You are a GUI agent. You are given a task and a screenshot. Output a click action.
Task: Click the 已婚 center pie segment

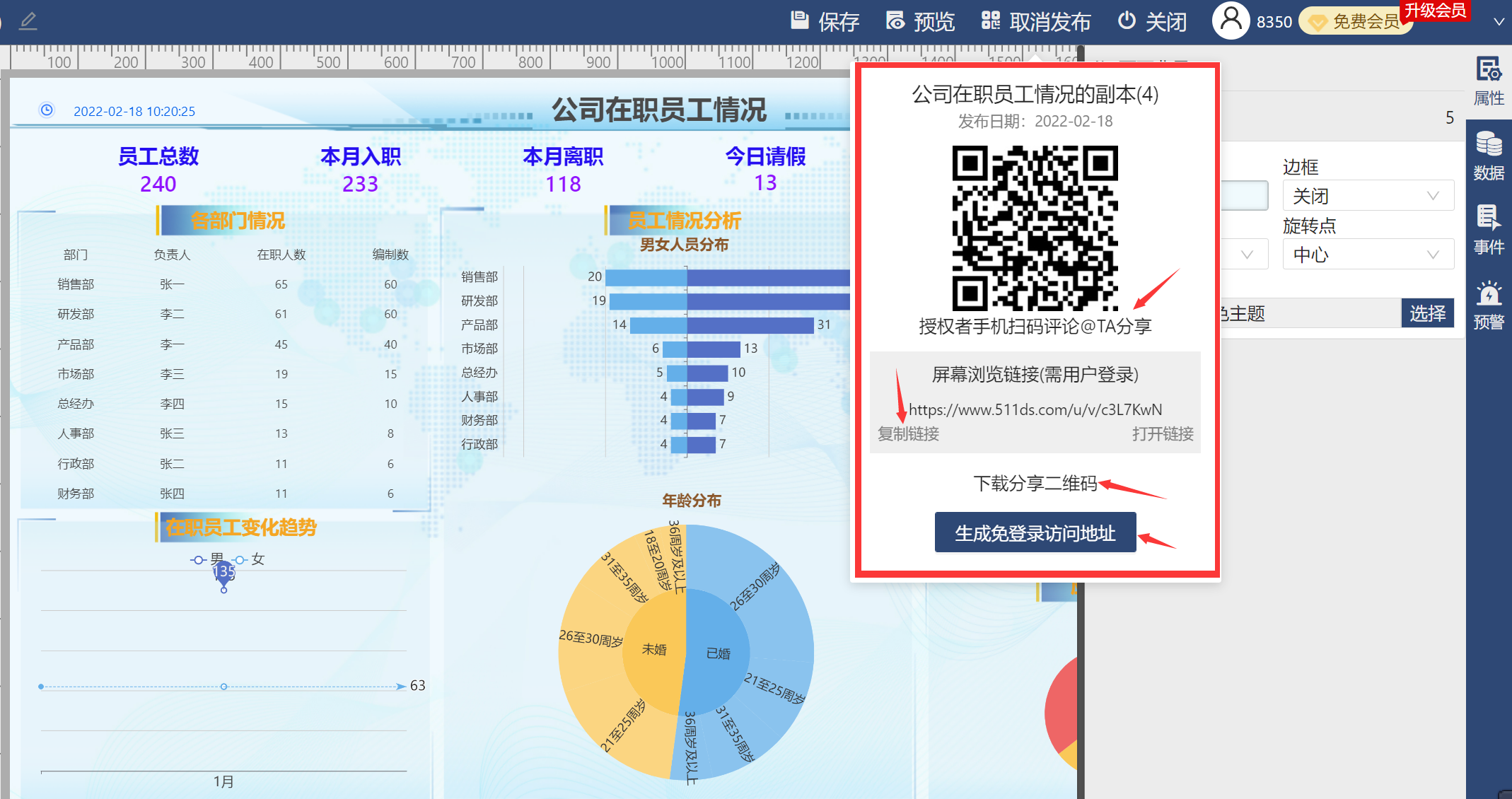[x=718, y=653]
